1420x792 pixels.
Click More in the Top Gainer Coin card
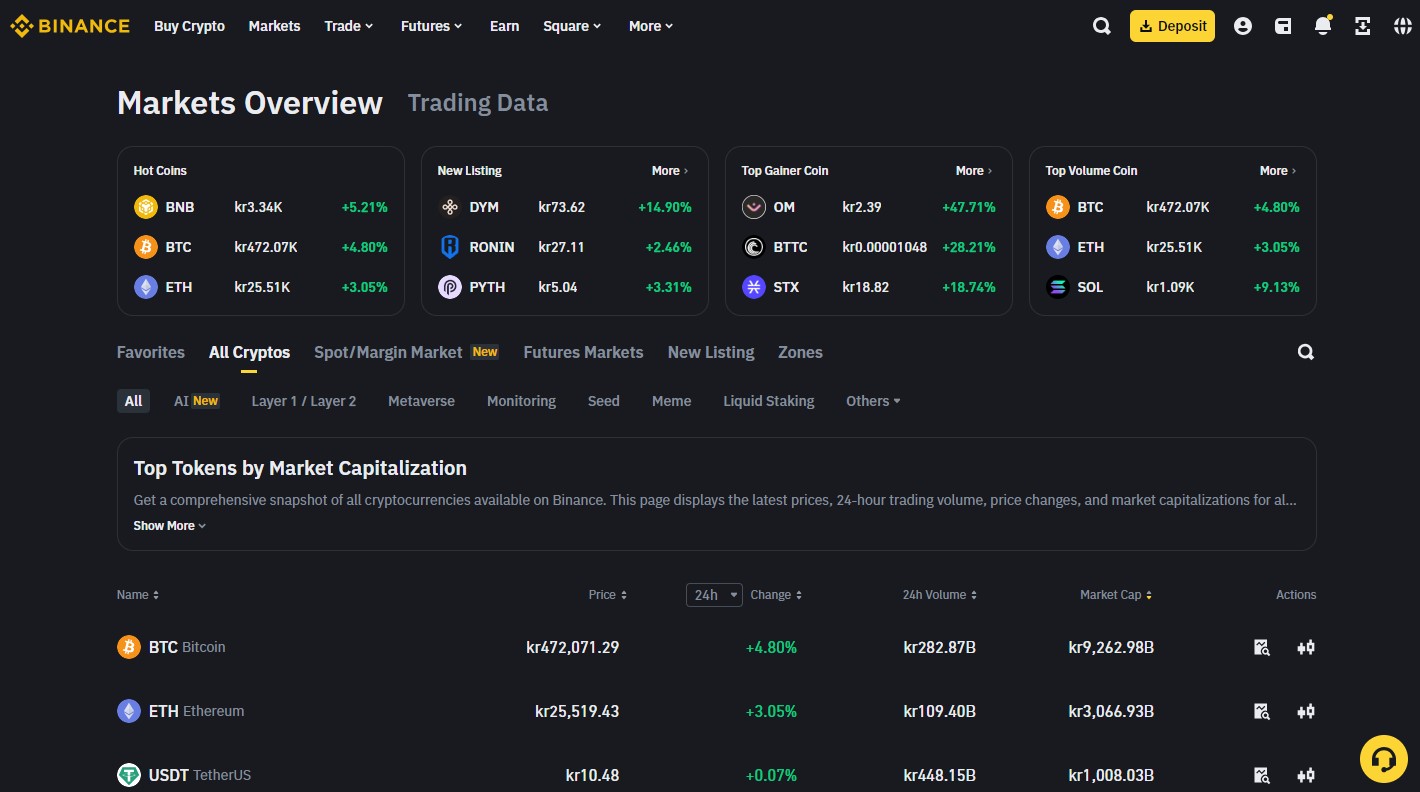974,171
